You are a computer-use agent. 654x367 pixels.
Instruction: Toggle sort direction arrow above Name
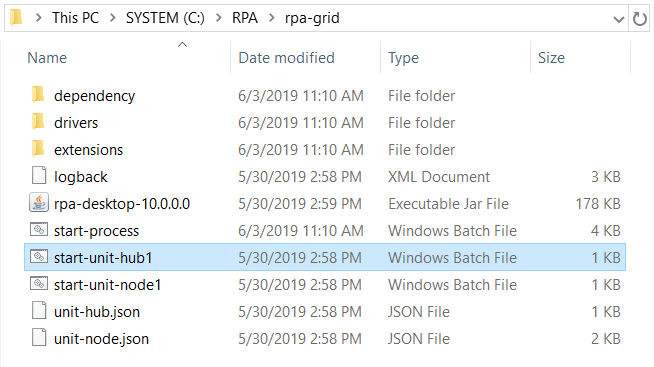pos(182,45)
